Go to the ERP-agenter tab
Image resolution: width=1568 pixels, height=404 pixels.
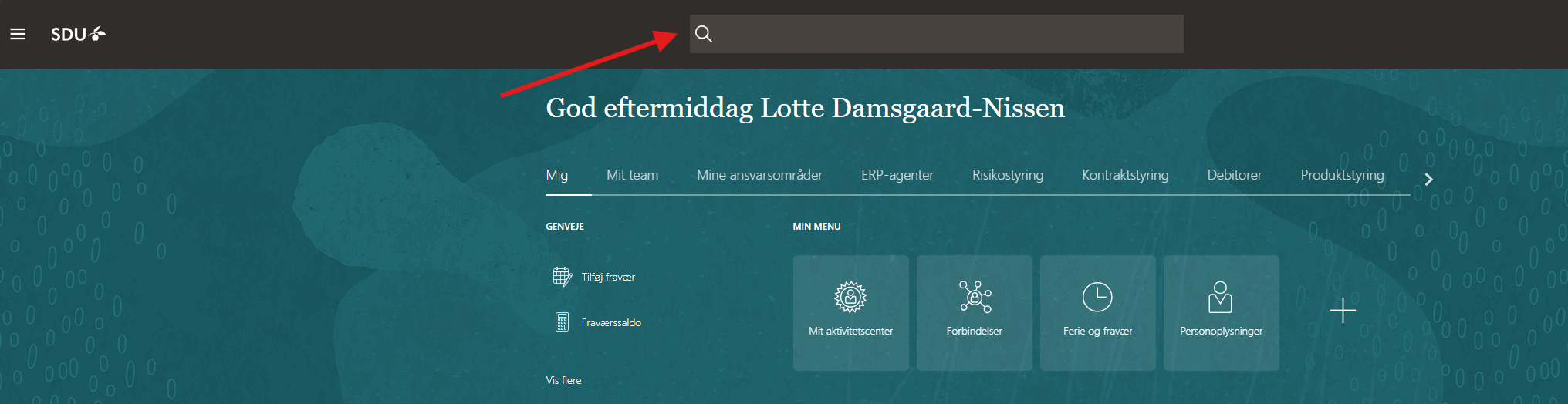coord(897,175)
